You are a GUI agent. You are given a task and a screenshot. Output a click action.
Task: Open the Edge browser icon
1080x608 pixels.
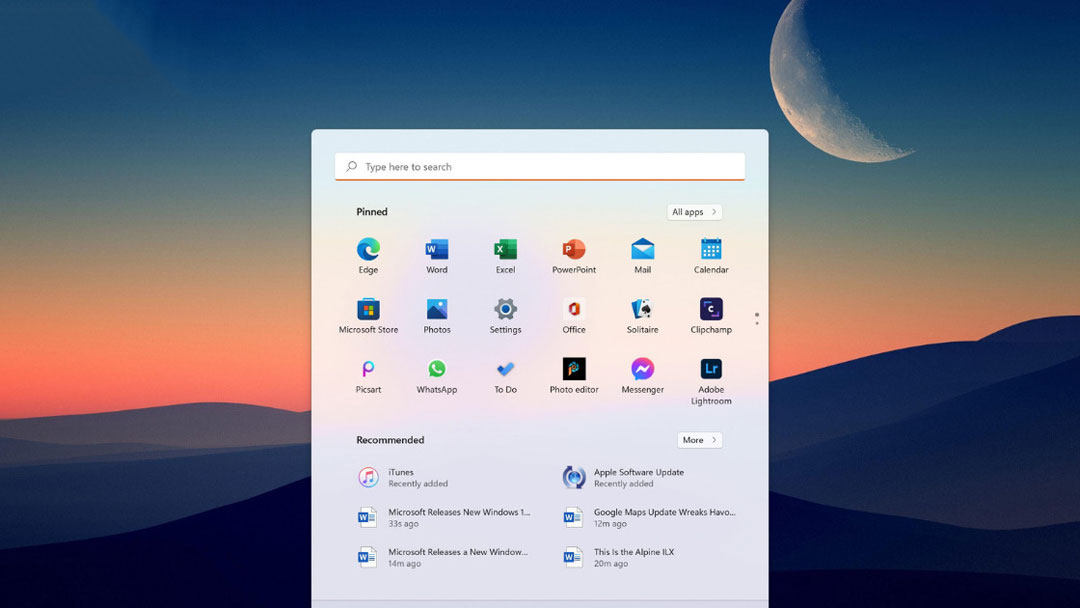pyautogui.click(x=368, y=250)
